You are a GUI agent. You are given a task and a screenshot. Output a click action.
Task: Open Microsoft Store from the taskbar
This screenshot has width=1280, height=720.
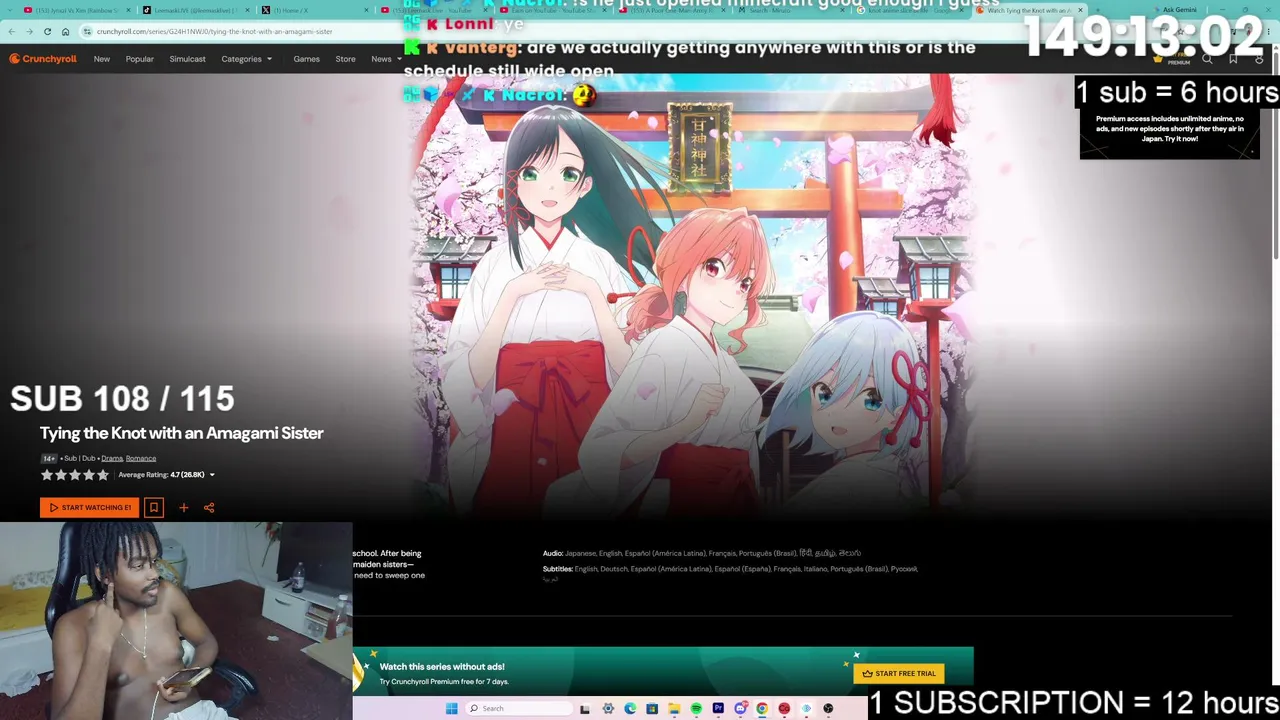click(652, 709)
